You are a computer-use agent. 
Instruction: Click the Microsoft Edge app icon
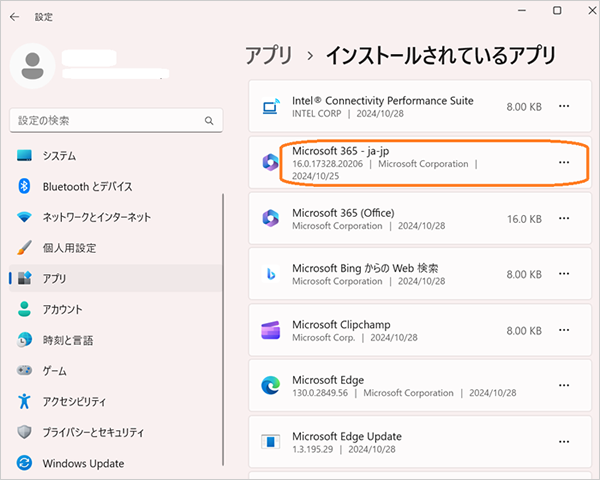[x=271, y=385]
